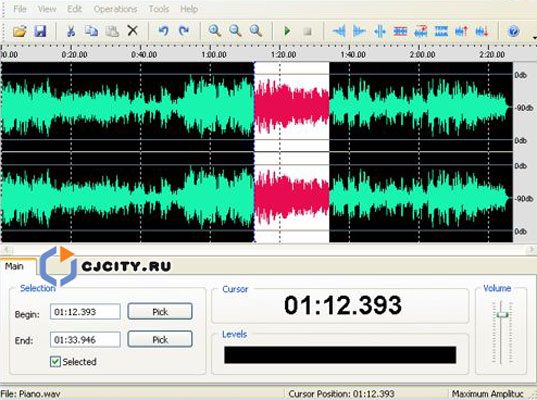Open the File menu
The image size is (537, 400).
click(x=20, y=9)
